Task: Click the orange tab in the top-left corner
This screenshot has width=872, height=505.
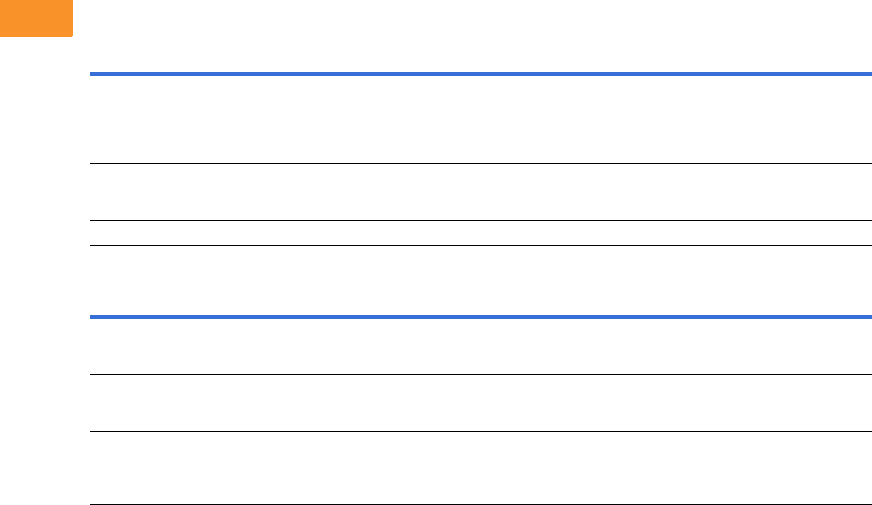Action: pos(36,18)
